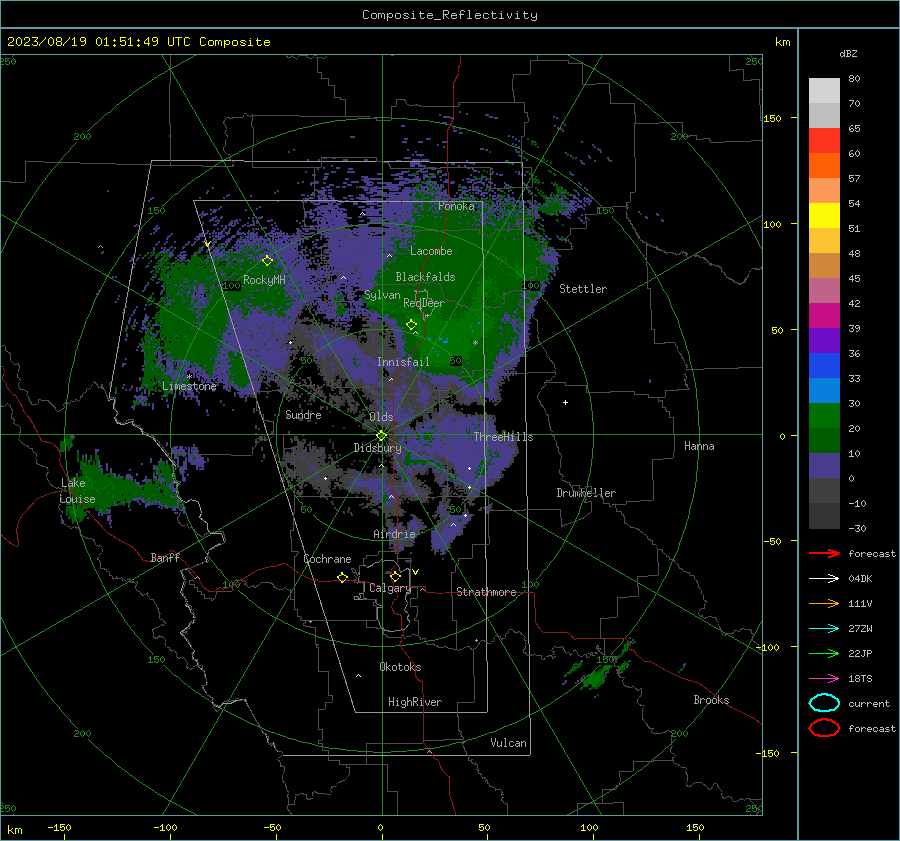This screenshot has height=841, width=900.
Task: Click the -100 tick on bottom axis
Action: (165, 827)
